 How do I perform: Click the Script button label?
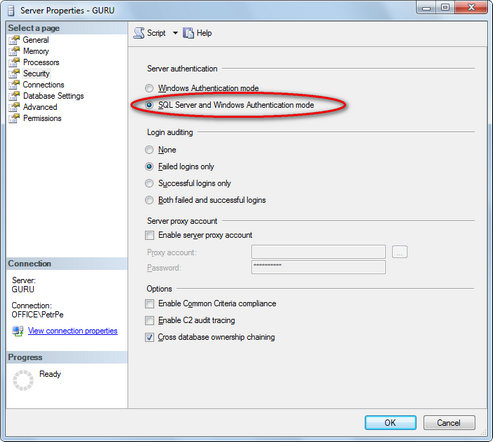(x=156, y=33)
